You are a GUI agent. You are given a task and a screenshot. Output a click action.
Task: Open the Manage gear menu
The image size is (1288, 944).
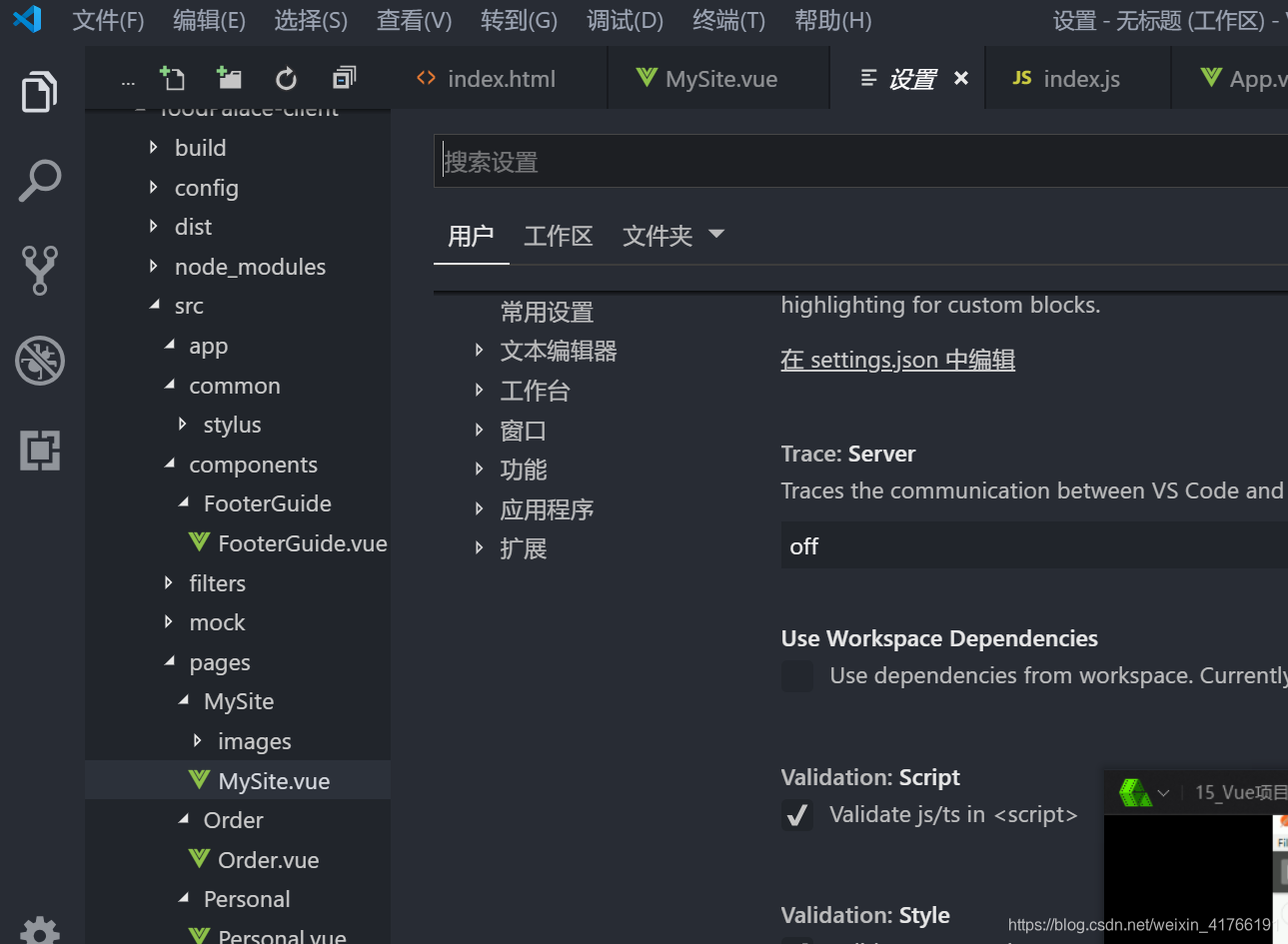point(40,931)
